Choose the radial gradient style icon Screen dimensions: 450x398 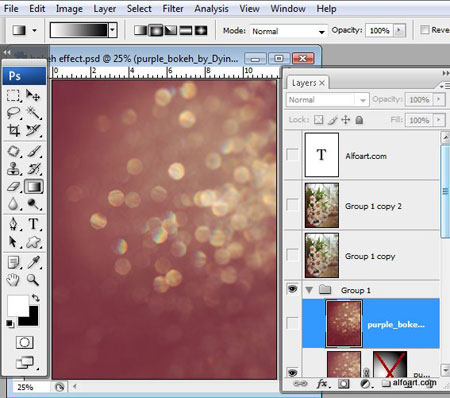(x=156, y=31)
